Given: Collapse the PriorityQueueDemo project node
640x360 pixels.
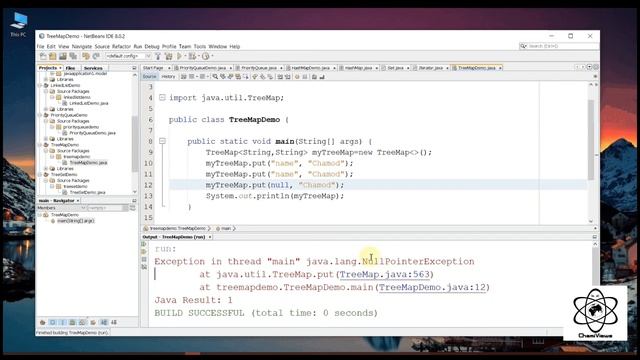Looking at the screenshot, I should 40,115.
